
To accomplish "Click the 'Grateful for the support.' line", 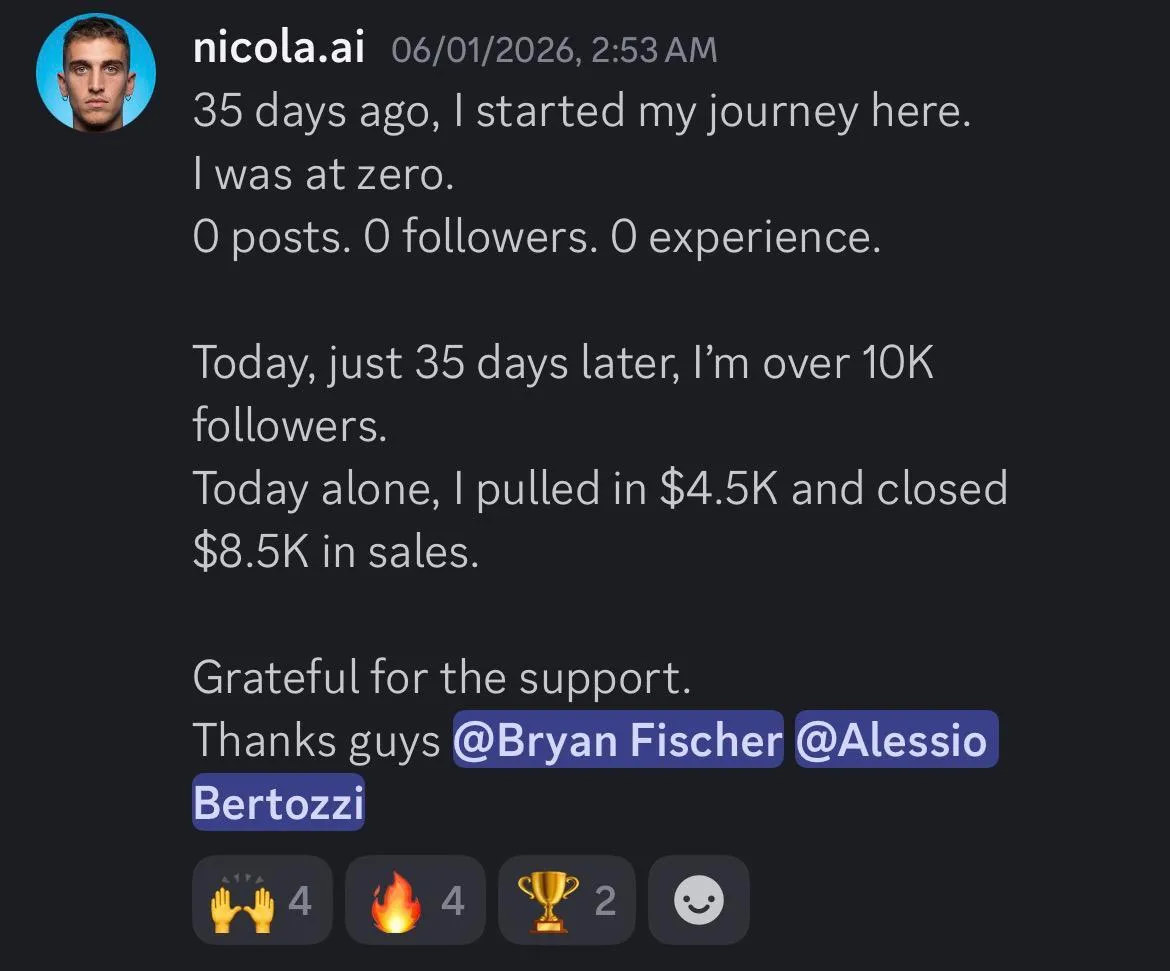I will [x=441, y=677].
